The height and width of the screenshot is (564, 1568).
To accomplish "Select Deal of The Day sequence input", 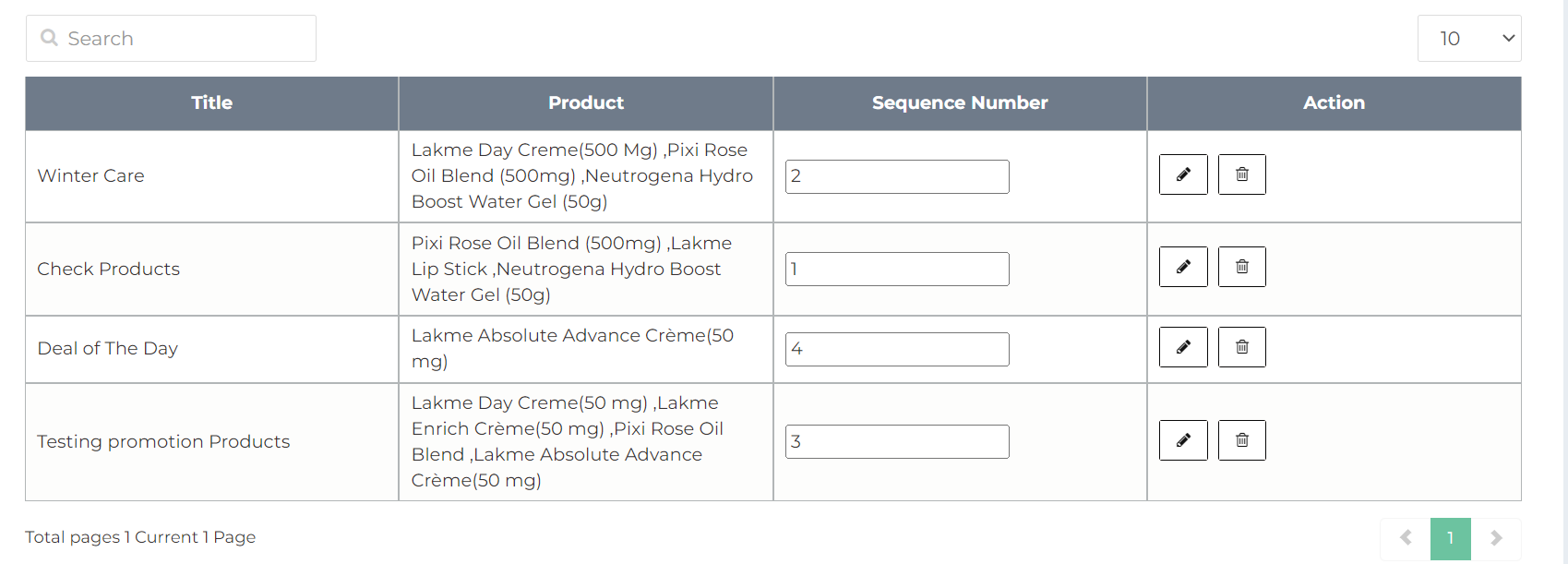I will [897, 349].
